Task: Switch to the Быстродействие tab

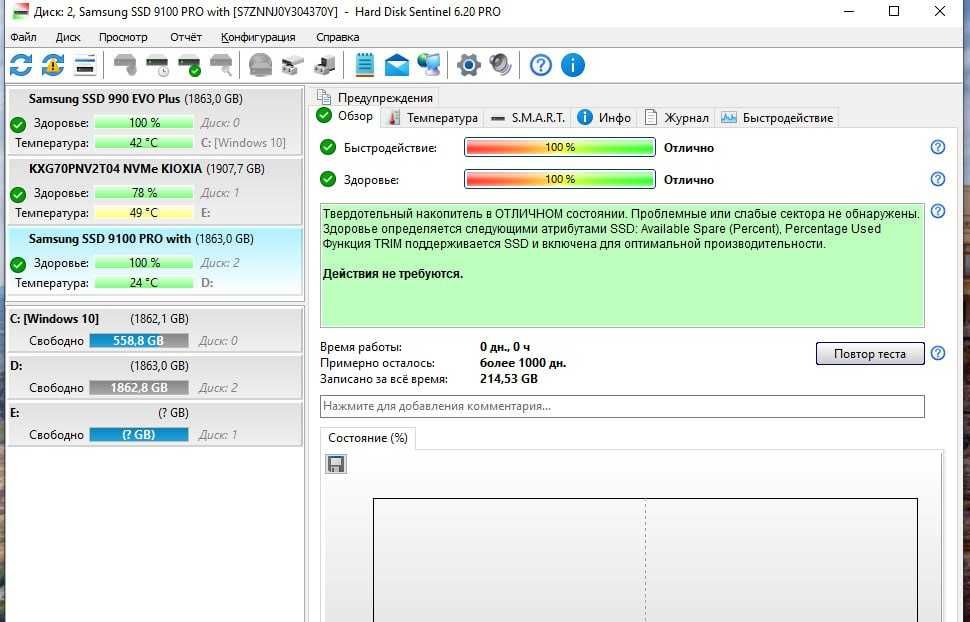Action: pos(777,118)
